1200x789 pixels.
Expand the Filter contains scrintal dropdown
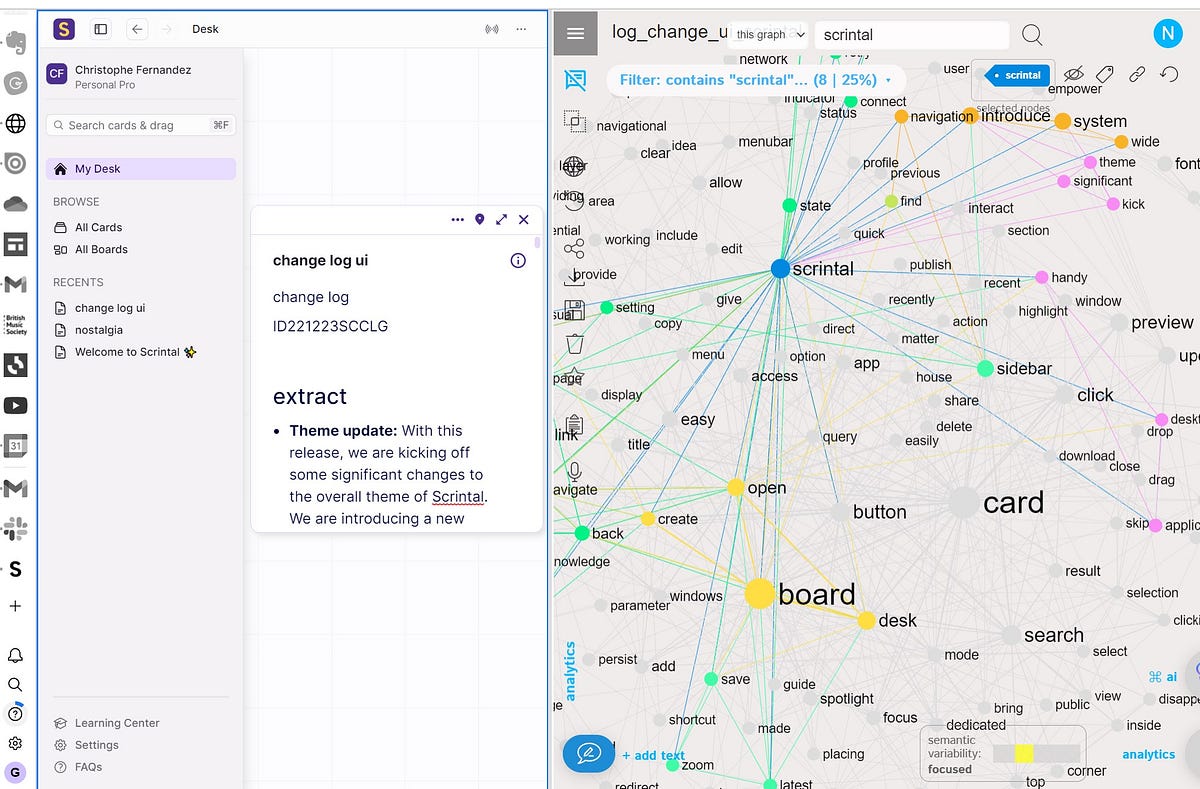coord(756,80)
